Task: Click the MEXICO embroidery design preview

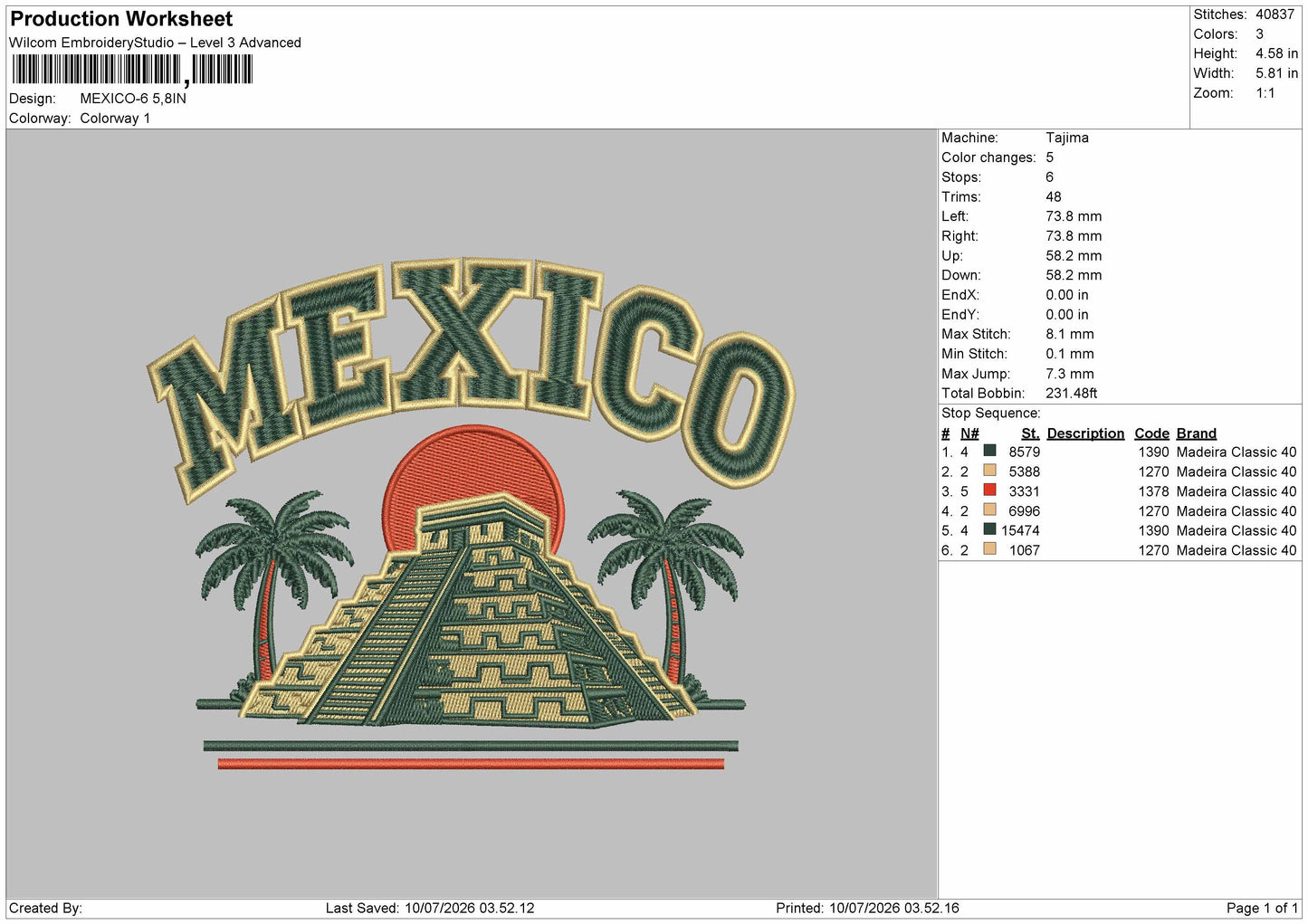Action: (471, 514)
